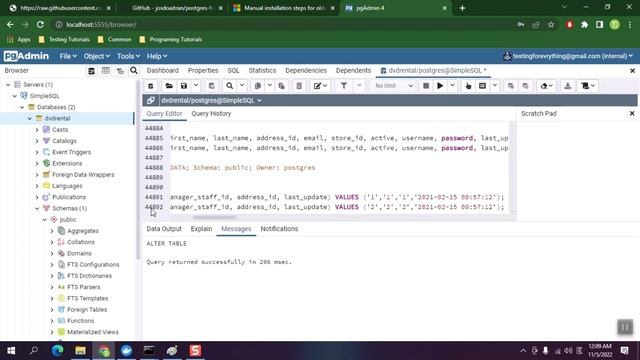Stop the running query
This screenshot has height=360, width=640.
[426, 86]
